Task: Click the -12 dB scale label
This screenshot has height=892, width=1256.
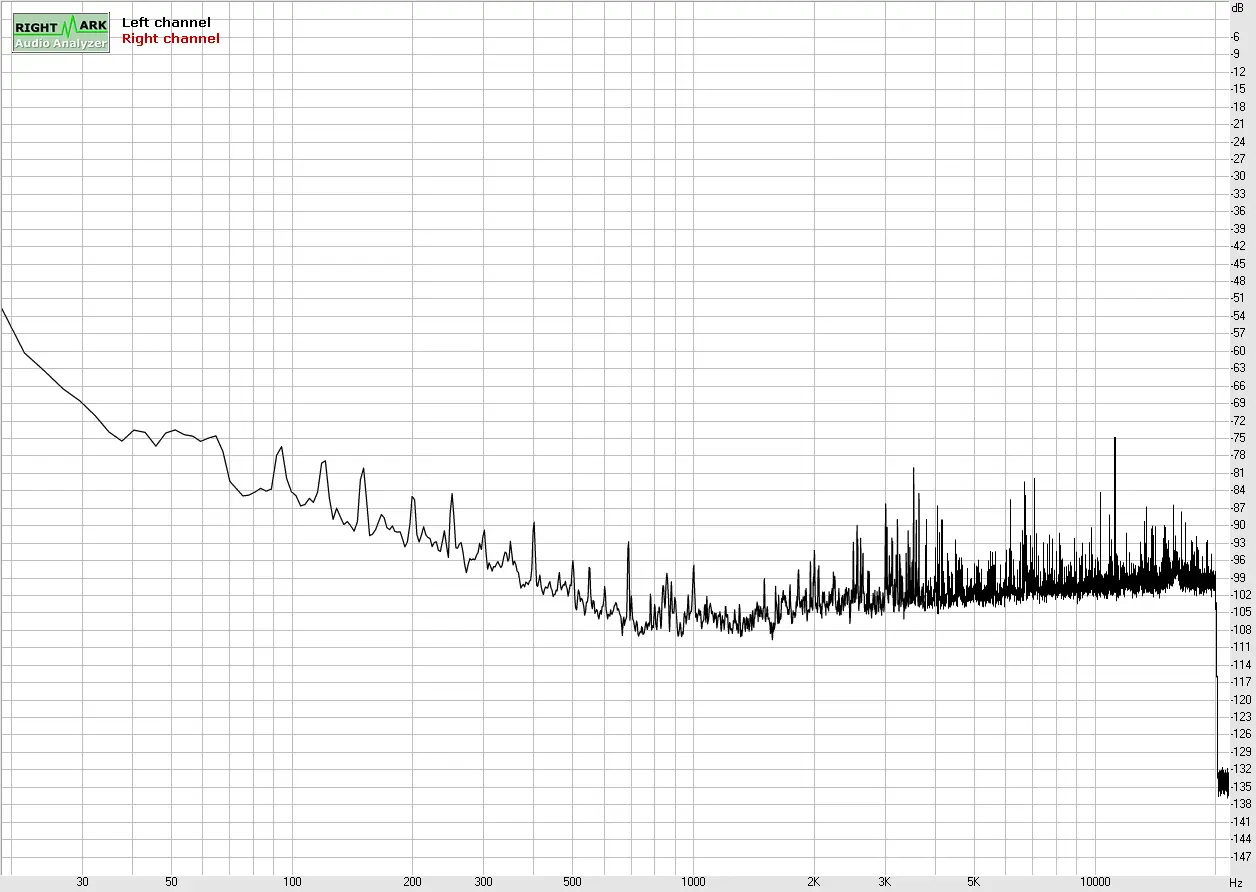Action: 1238,71
